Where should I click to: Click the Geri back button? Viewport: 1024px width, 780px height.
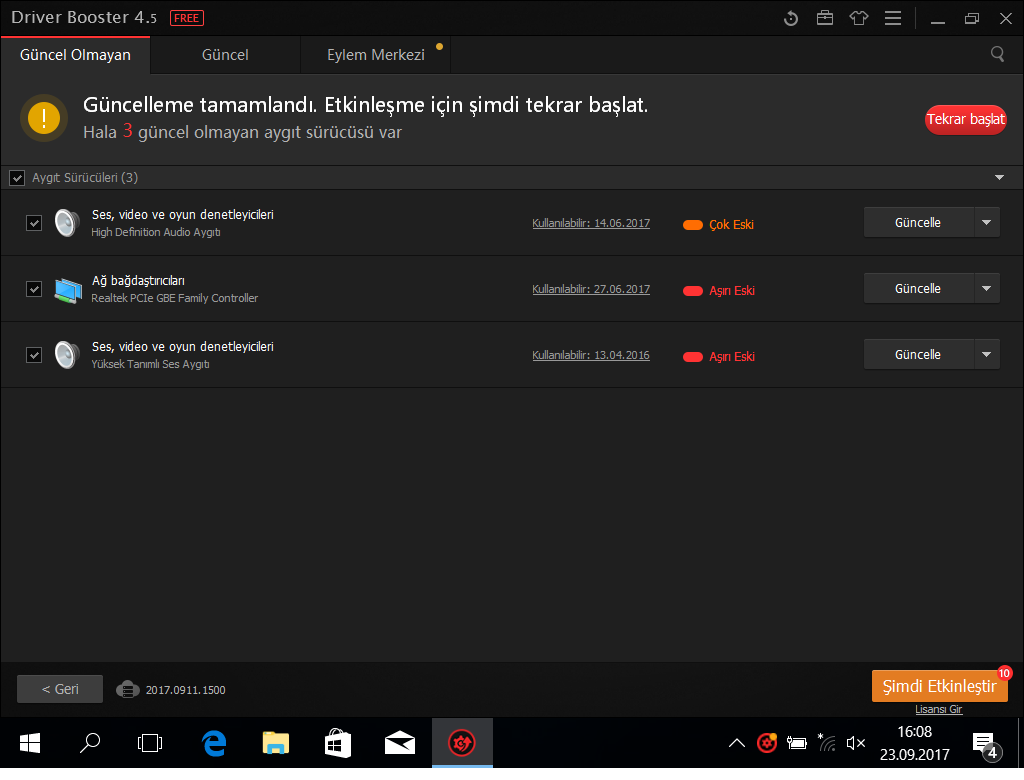(x=60, y=689)
